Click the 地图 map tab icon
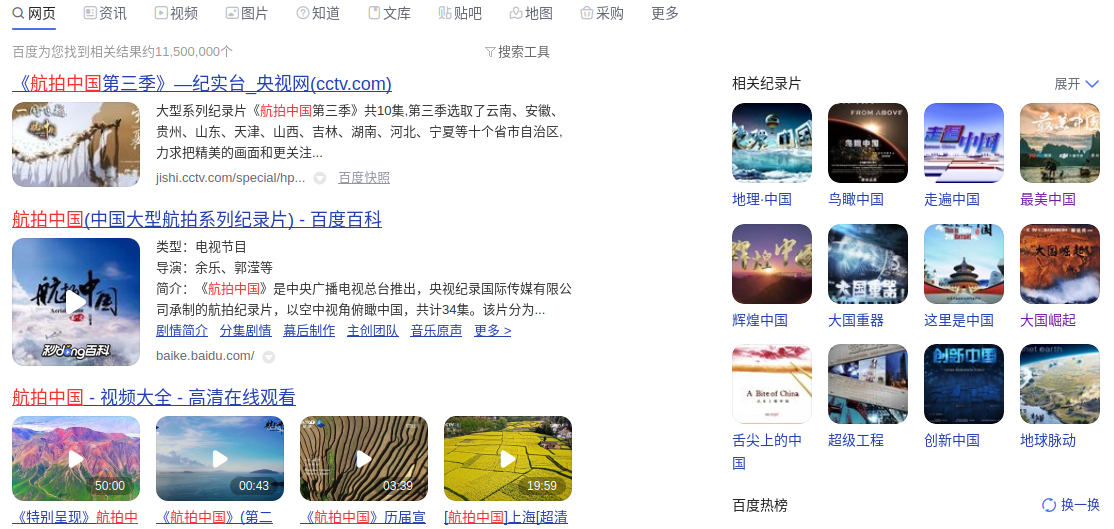 [516, 13]
